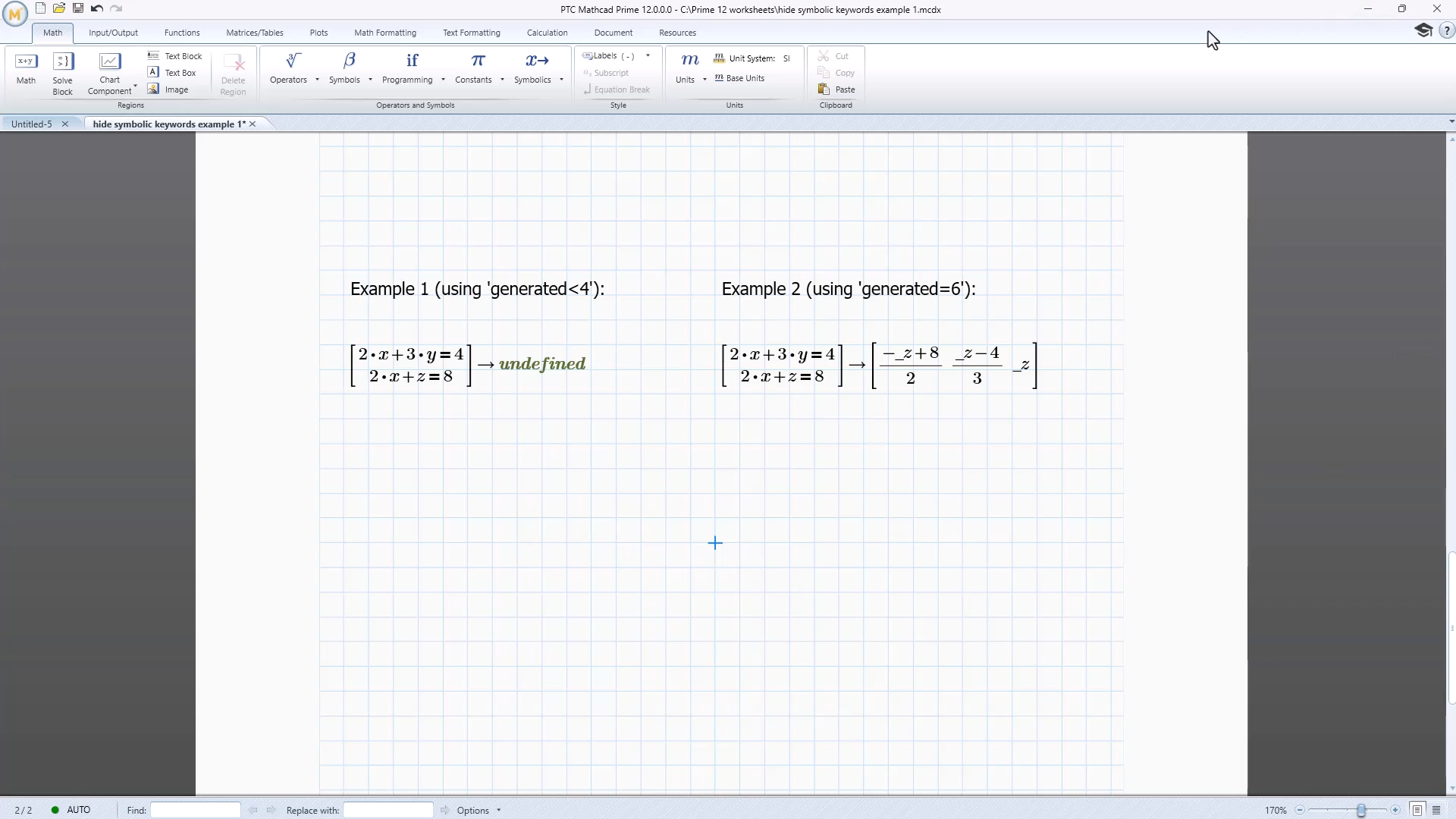Open the Getting Started graduation cap icon
1456x819 pixels.
click(x=1423, y=30)
